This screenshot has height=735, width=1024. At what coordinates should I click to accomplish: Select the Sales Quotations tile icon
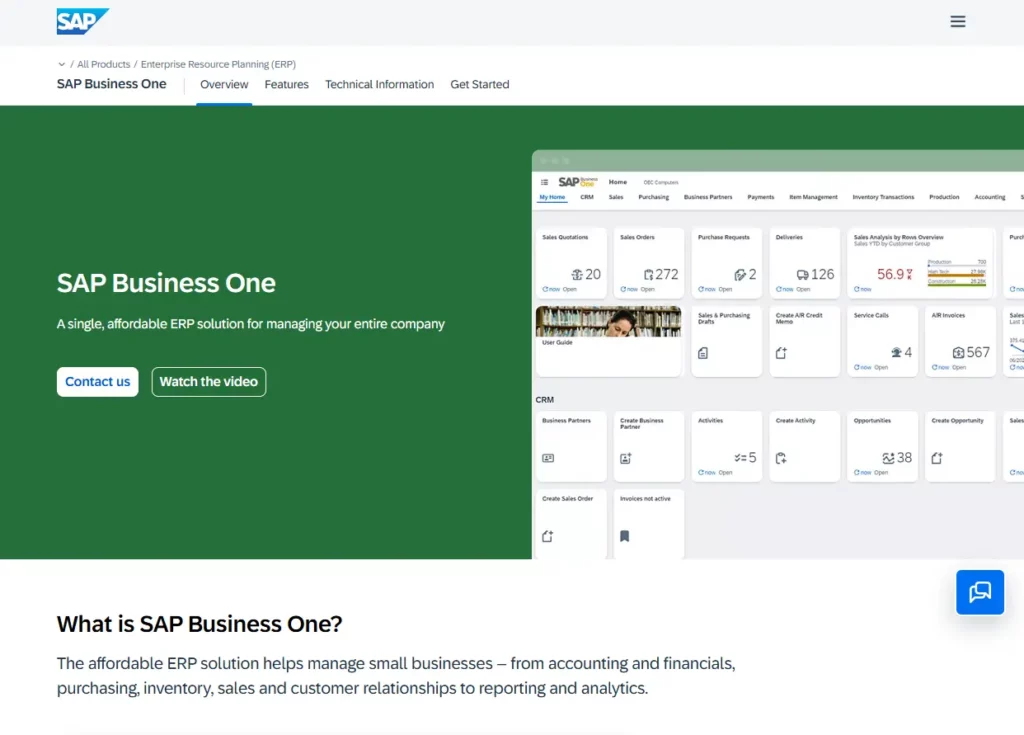pyautogui.click(x=577, y=274)
